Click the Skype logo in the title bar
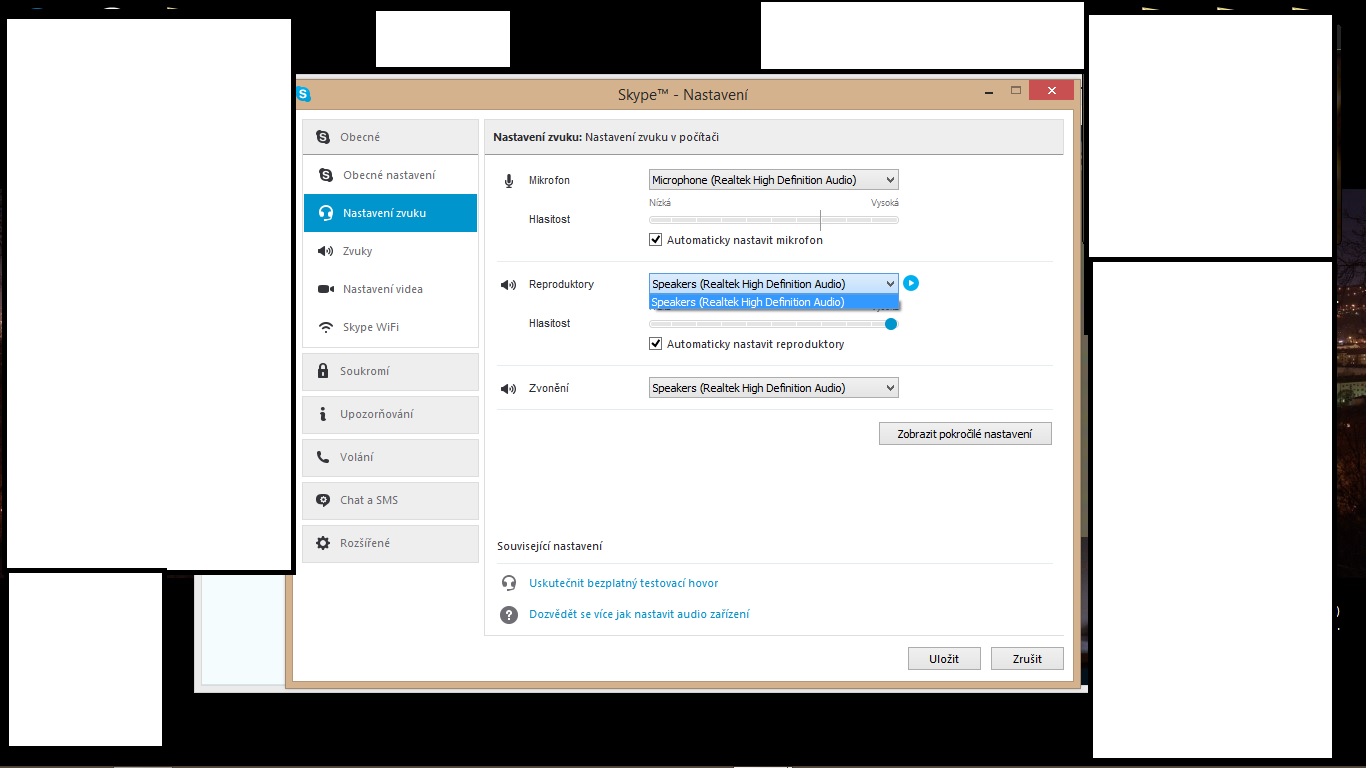Image resolution: width=1369 pixels, height=769 pixels. click(304, 95)
